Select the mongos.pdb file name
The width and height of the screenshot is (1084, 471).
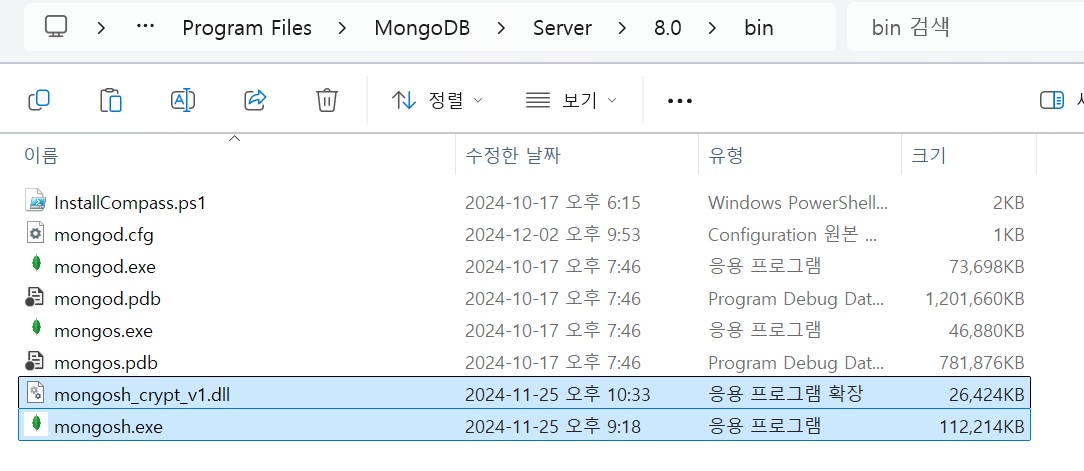[x=106, y=362]
